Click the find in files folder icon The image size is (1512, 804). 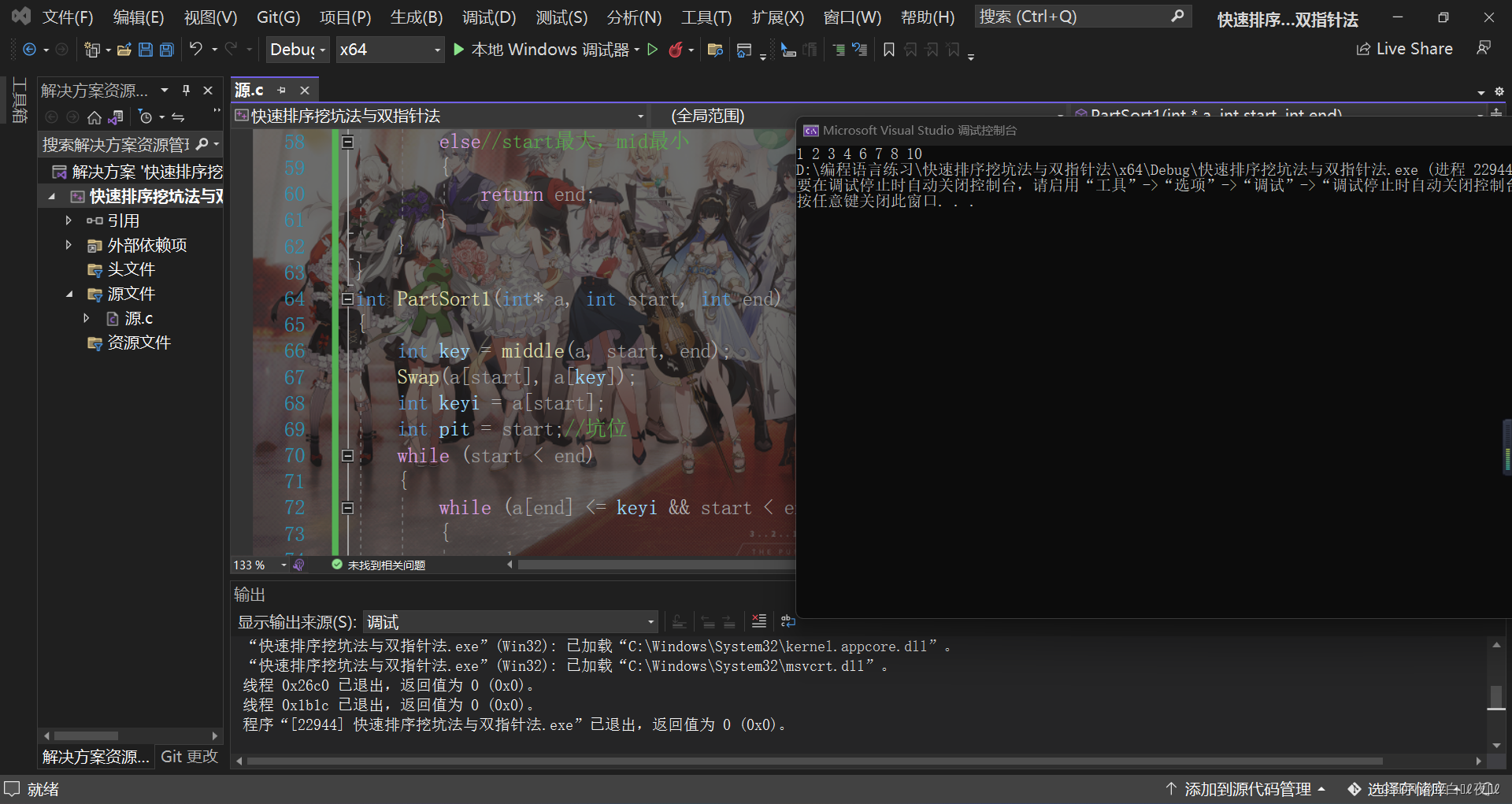pyautogui.click(x=715, y=50)
